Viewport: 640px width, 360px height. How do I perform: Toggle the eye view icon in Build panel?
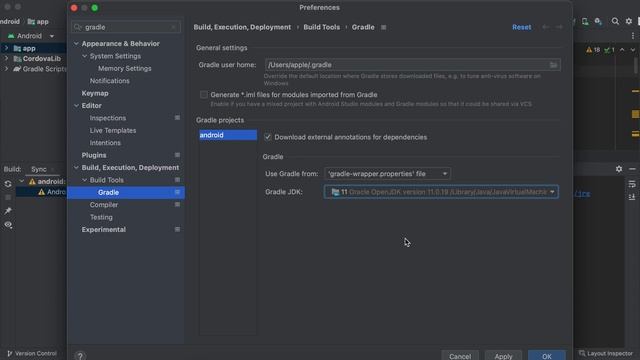coord(8,225)
